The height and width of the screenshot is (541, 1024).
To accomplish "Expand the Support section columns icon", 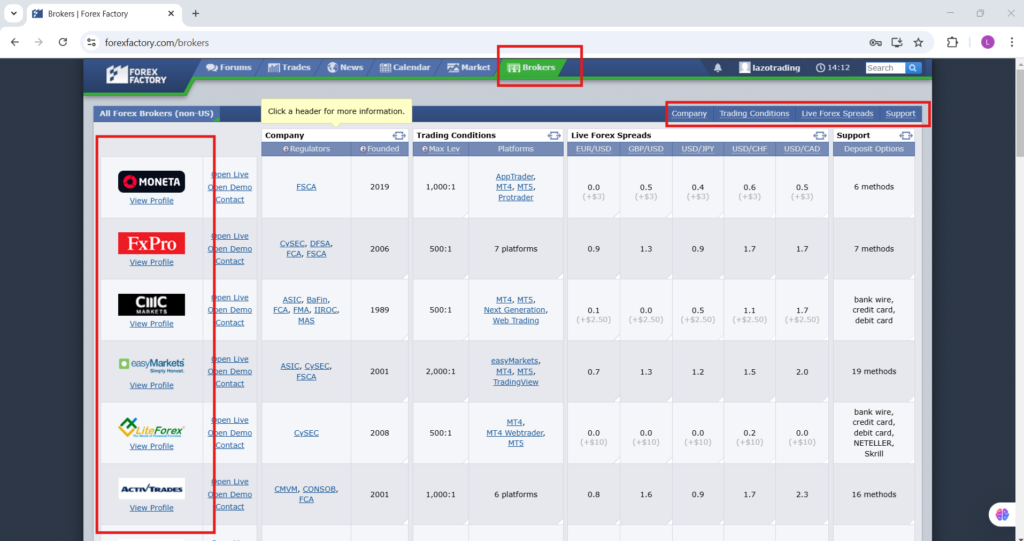I will 905,135.
